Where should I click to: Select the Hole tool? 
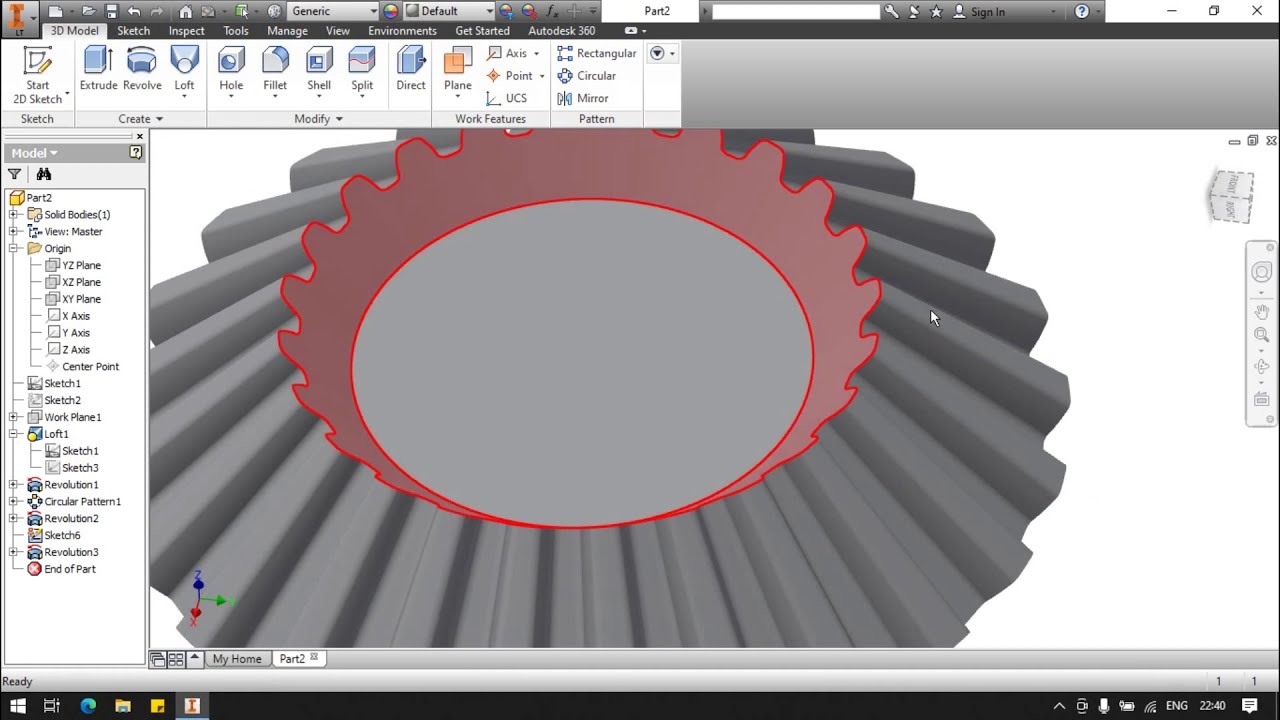coord(231,70)
